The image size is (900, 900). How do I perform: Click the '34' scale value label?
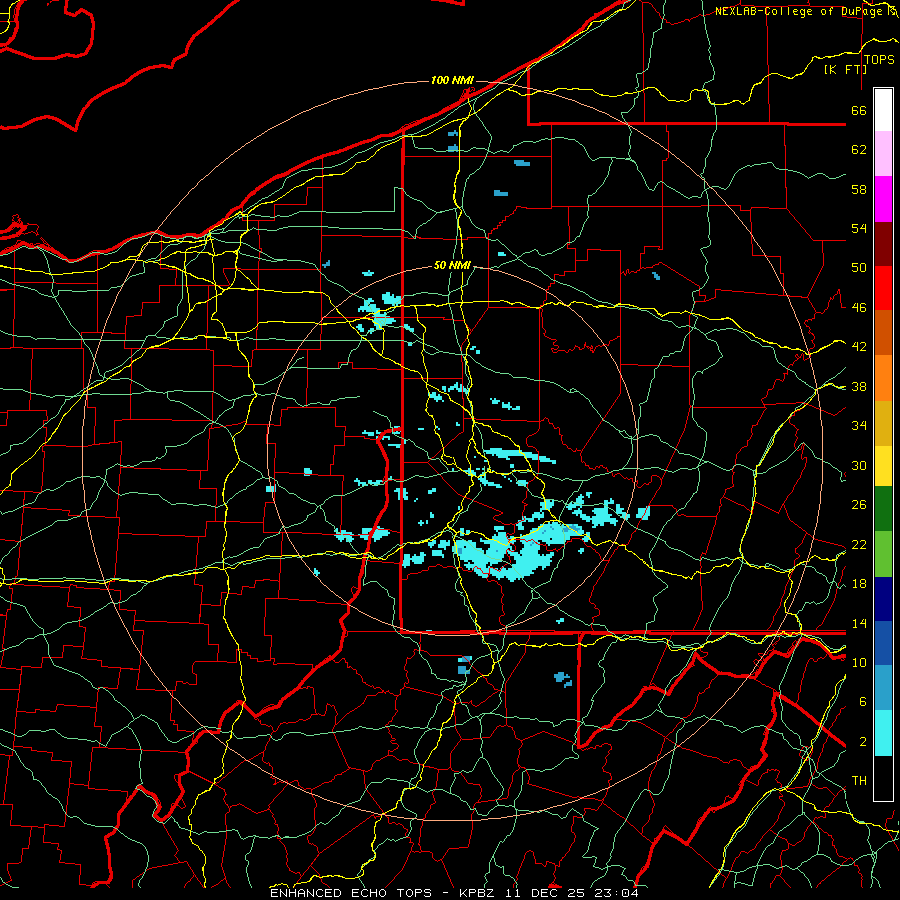point(859,426)
